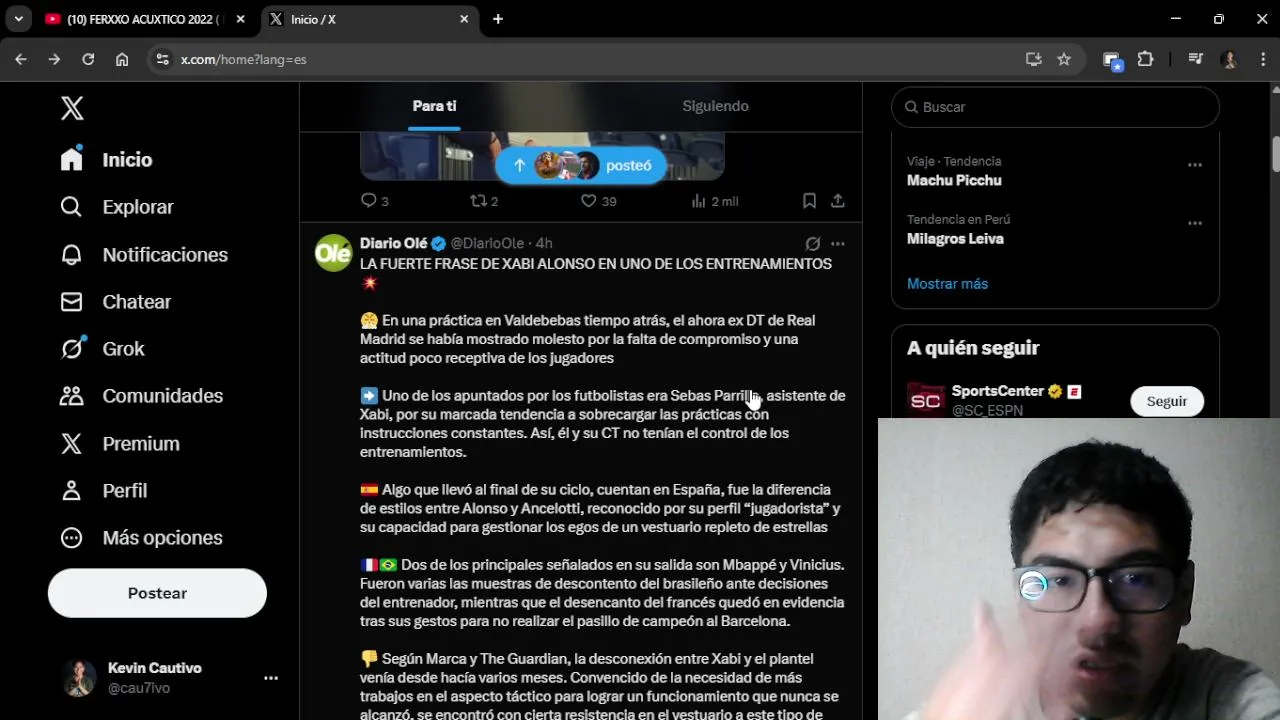The width and height of the screenshot is (1280, 720).
Task: Like the post with 39 likes
Action: point(589,201)
